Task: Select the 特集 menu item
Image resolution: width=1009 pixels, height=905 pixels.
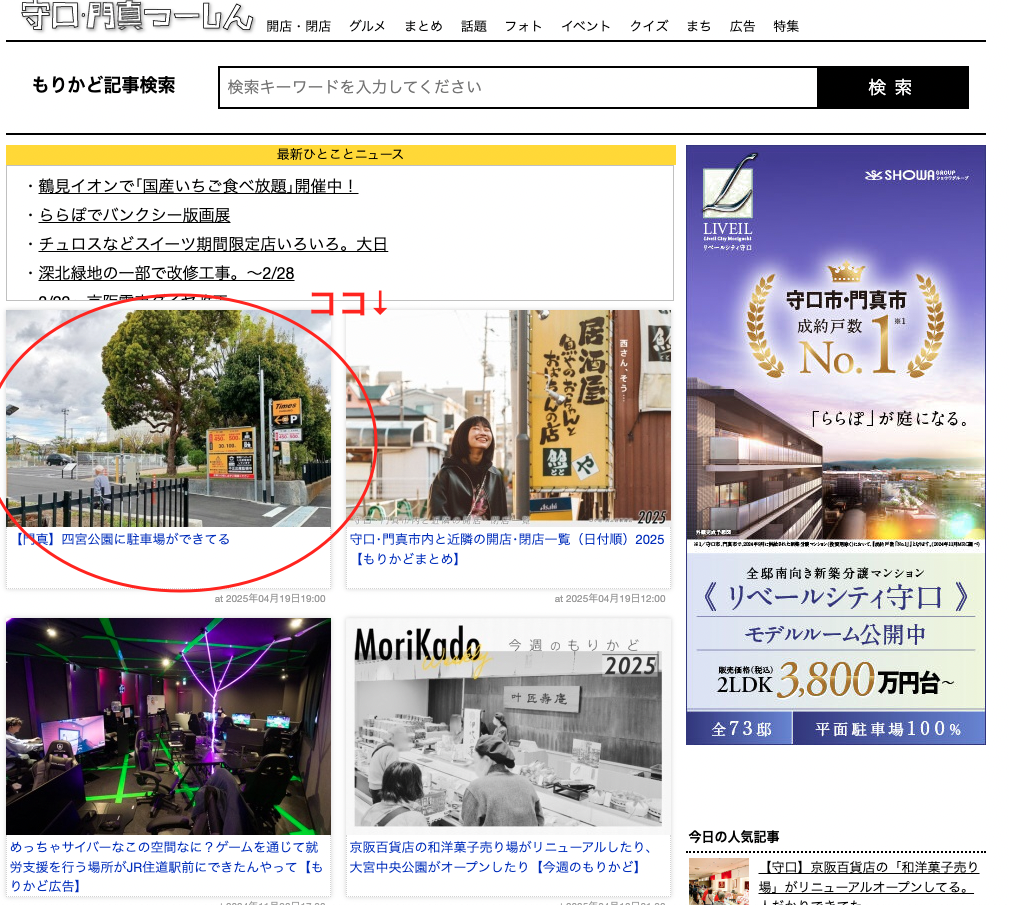Action: 786,26
